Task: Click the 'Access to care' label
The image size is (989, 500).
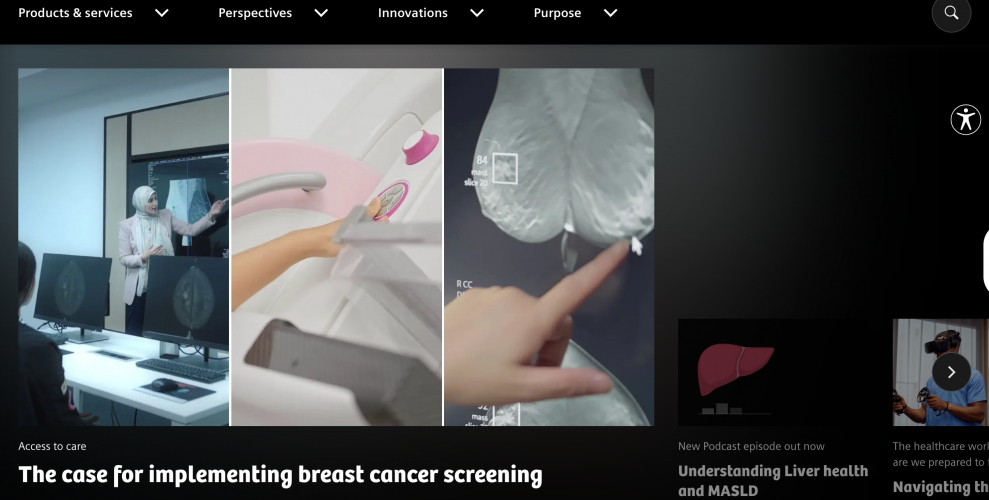Action: [52, 446]
